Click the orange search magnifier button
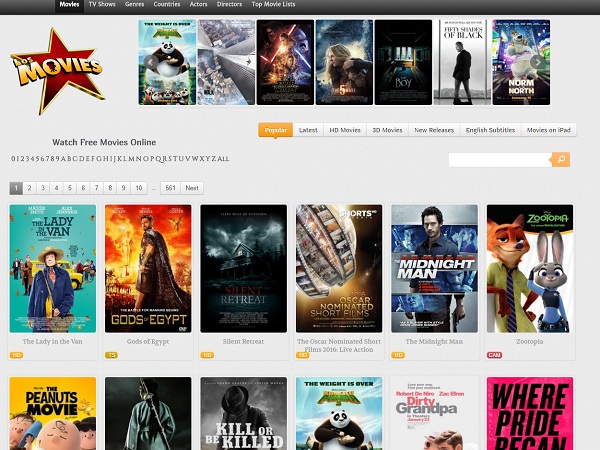 click(x=561, y=160)
